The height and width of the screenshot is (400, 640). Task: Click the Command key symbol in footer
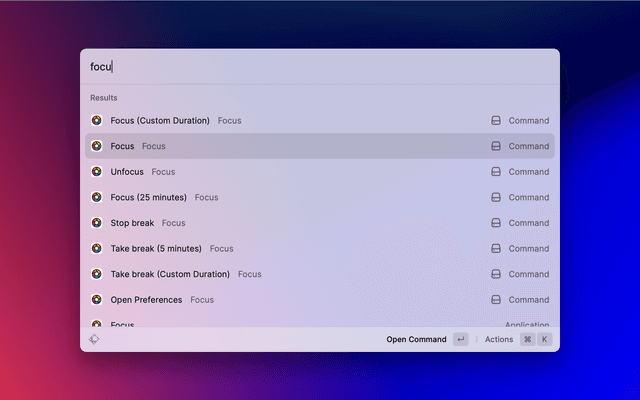527,339
